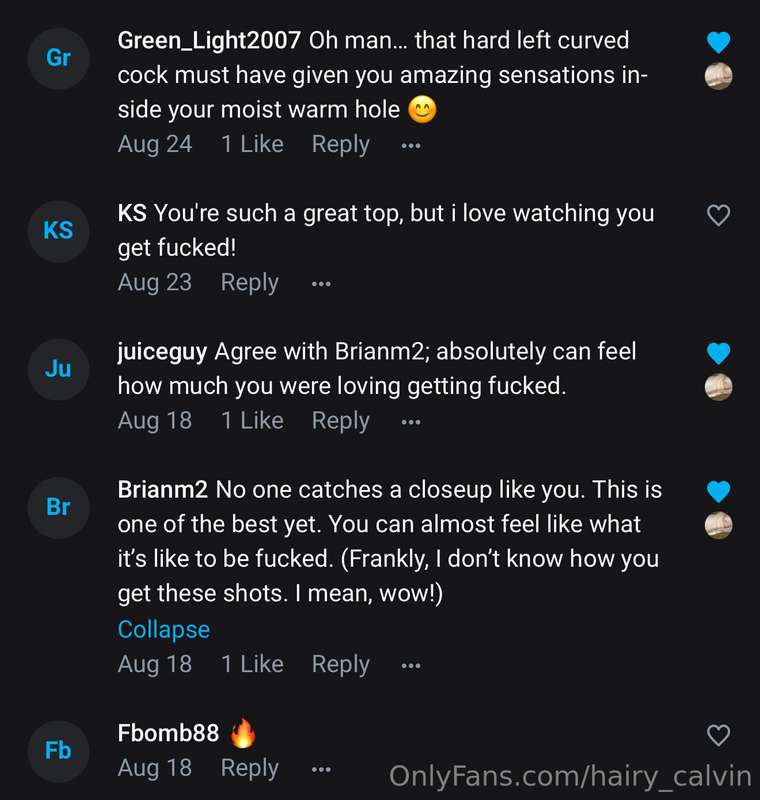Open more options on Green_Light2007's comment
The image size is (760, 800).
pos(411,146)
